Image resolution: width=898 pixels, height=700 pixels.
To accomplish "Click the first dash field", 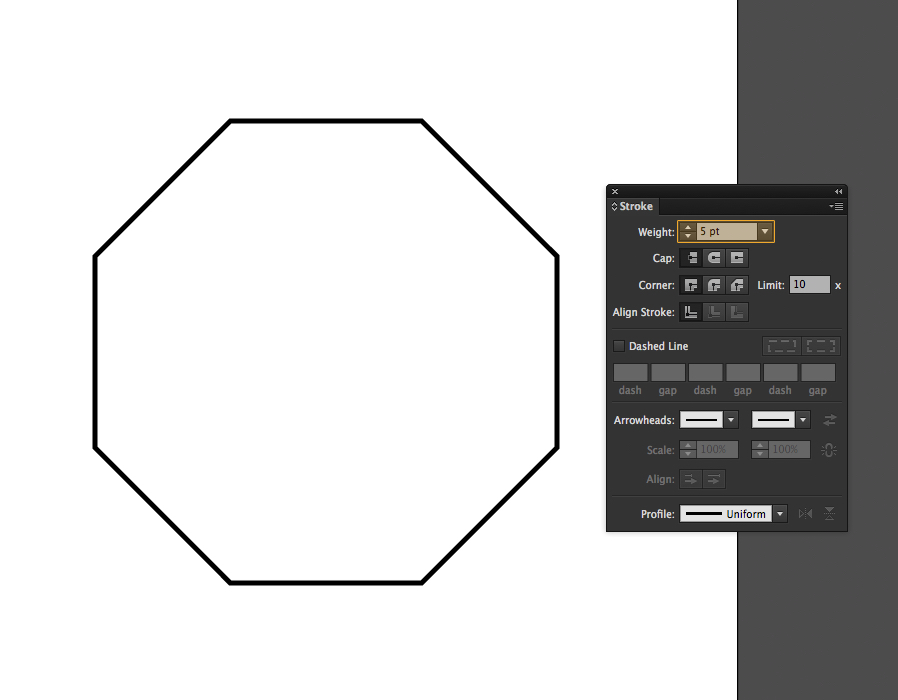I will coord(631,372).
